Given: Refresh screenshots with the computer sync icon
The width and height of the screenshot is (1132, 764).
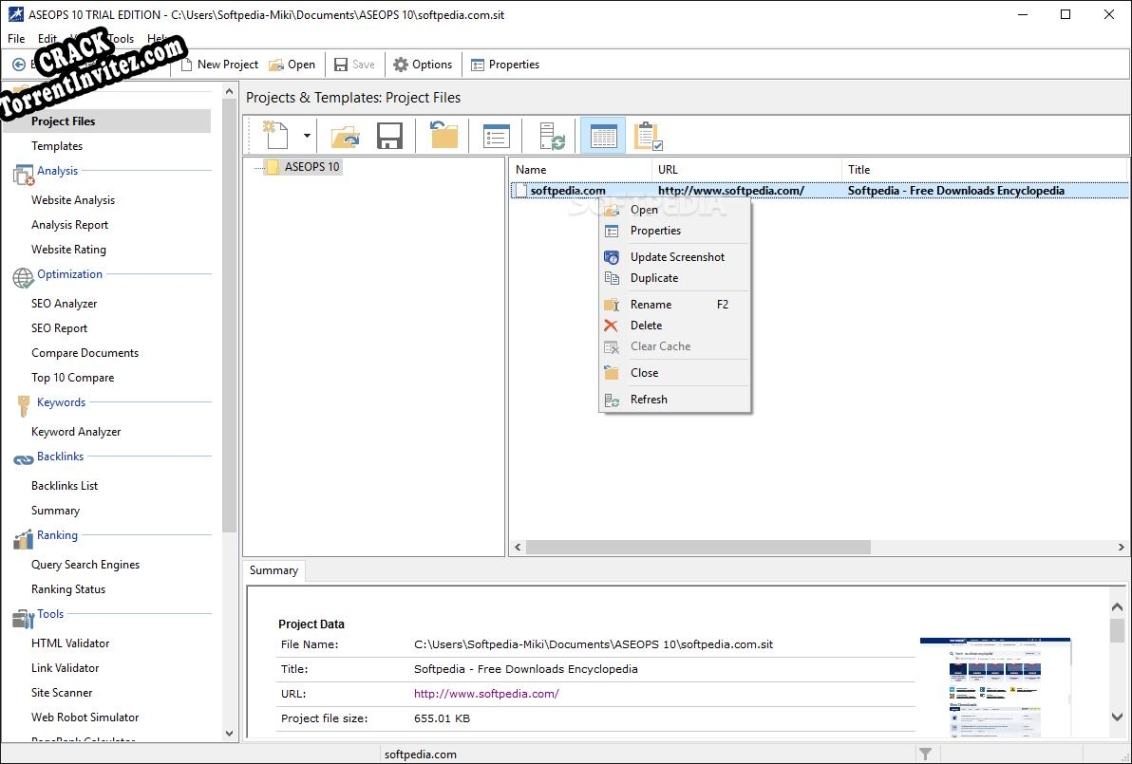Looking at the screenshot, I should [x=551, y=135].
